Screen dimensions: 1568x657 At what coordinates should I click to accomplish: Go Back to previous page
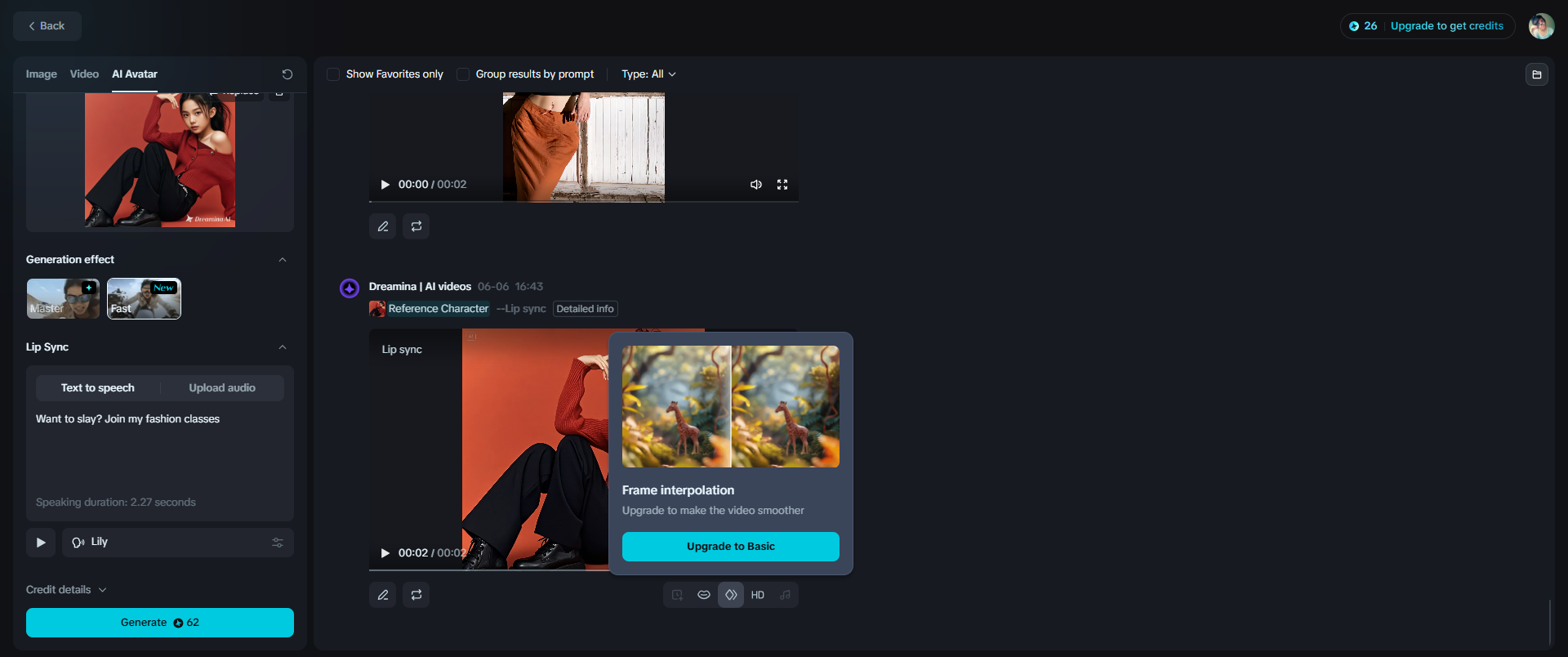[47, 26]
